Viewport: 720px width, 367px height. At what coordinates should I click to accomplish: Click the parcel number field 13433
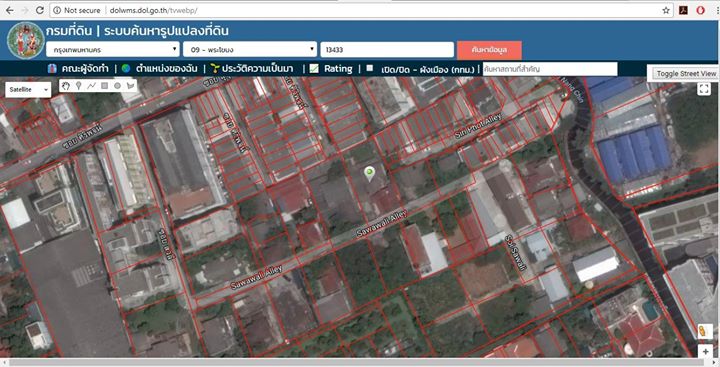[x=387, y=50]
